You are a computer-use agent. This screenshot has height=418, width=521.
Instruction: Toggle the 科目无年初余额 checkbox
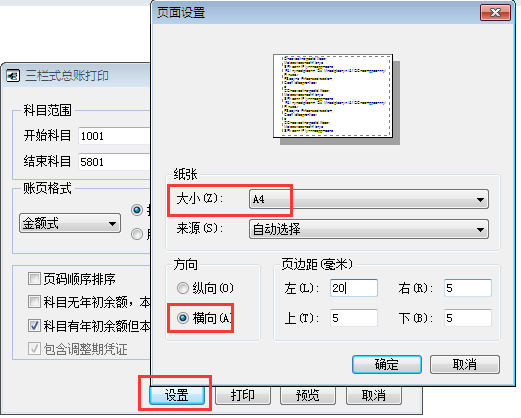point(34,302)
